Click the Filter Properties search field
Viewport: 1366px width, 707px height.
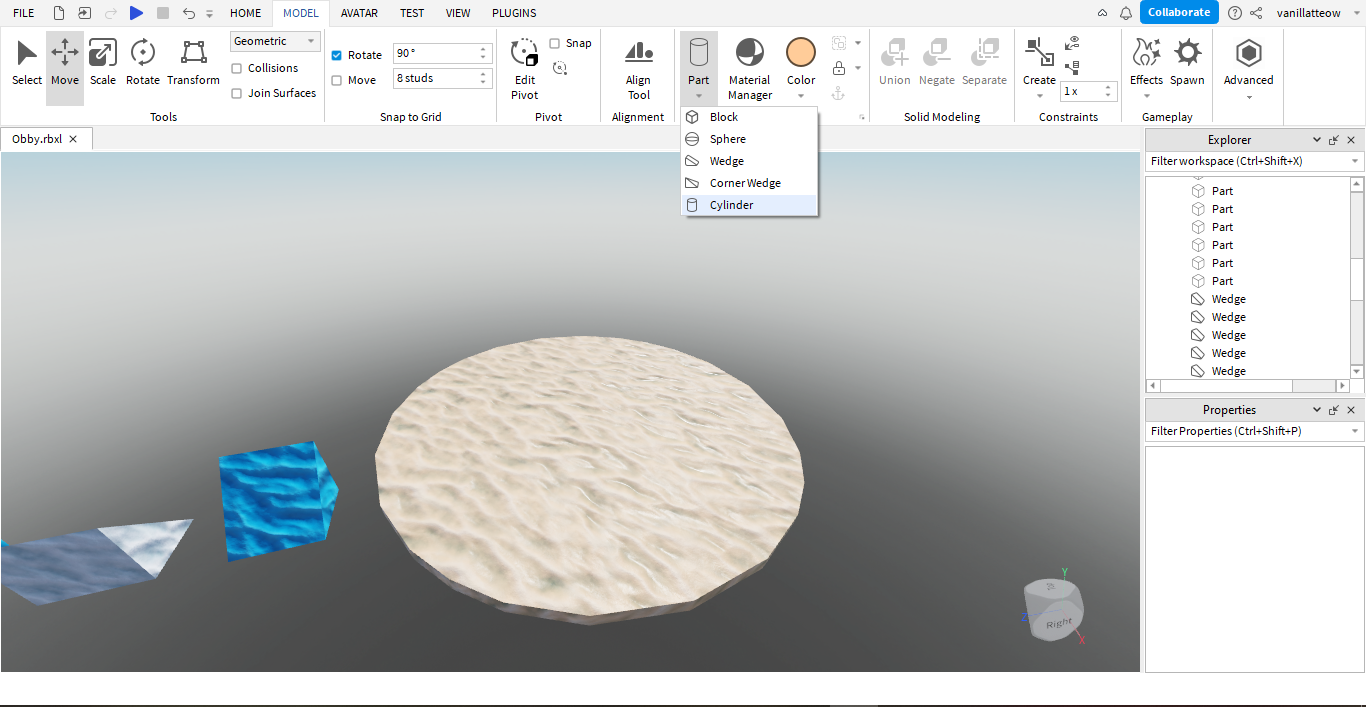tap(1245, 431)
